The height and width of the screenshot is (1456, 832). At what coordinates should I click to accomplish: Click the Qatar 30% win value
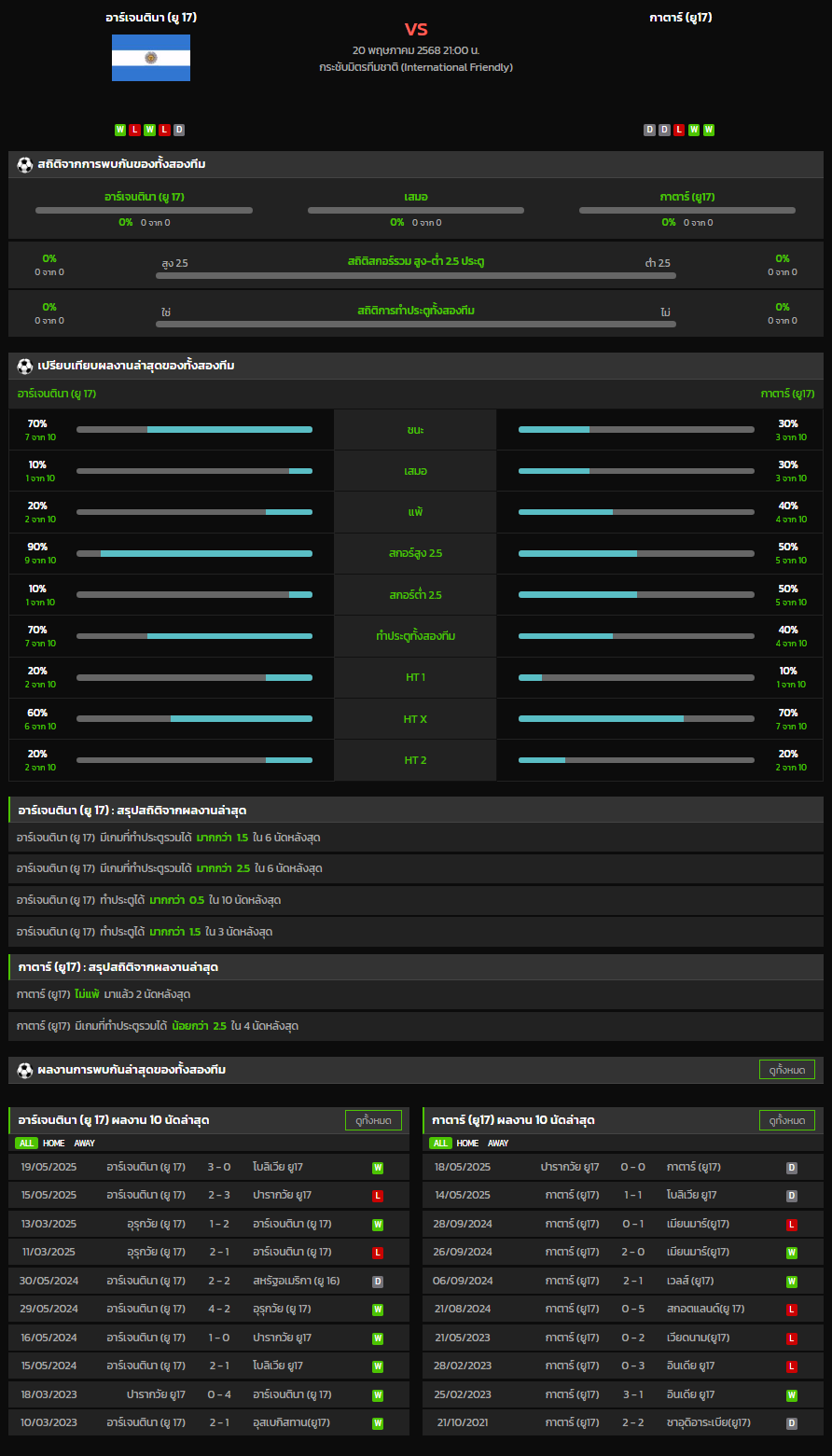[x=788, y=423]
